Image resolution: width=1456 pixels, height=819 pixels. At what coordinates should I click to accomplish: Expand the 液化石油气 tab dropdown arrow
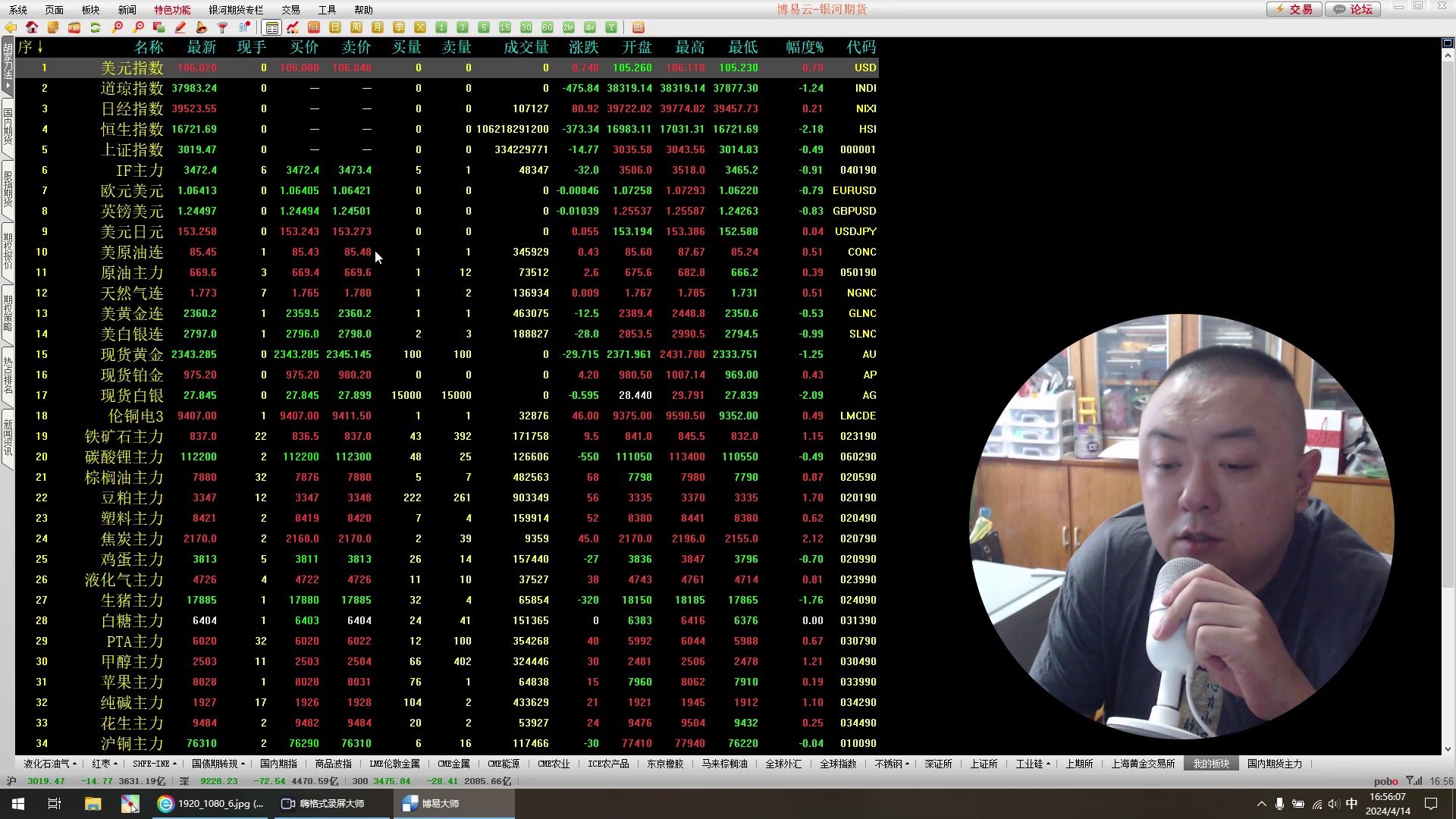point(75,764)
